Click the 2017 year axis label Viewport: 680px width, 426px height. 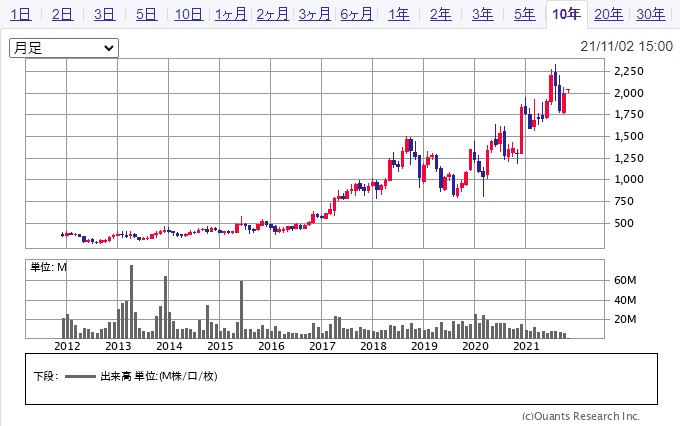pos(322,346)
